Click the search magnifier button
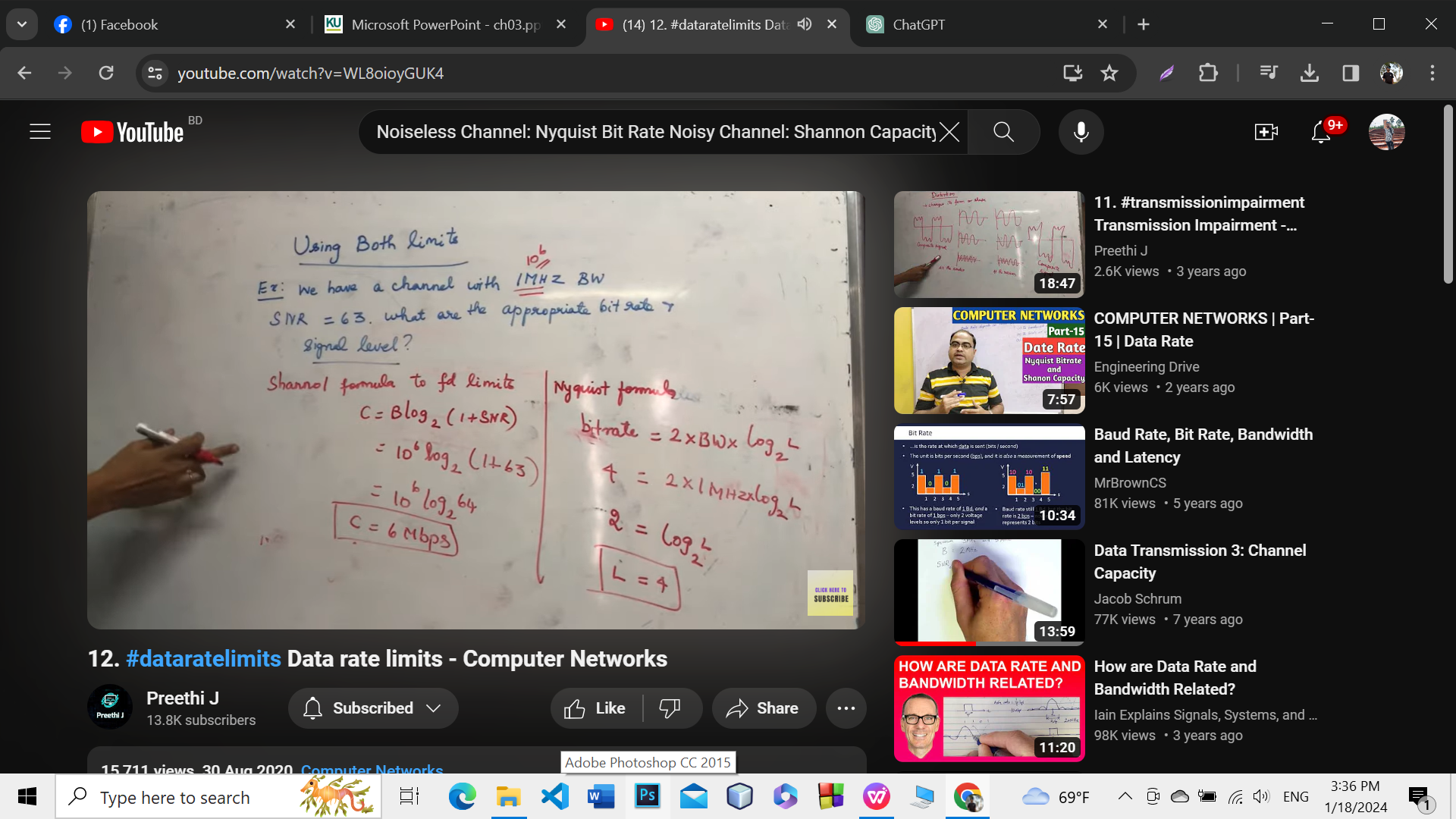 (1003, 132)
